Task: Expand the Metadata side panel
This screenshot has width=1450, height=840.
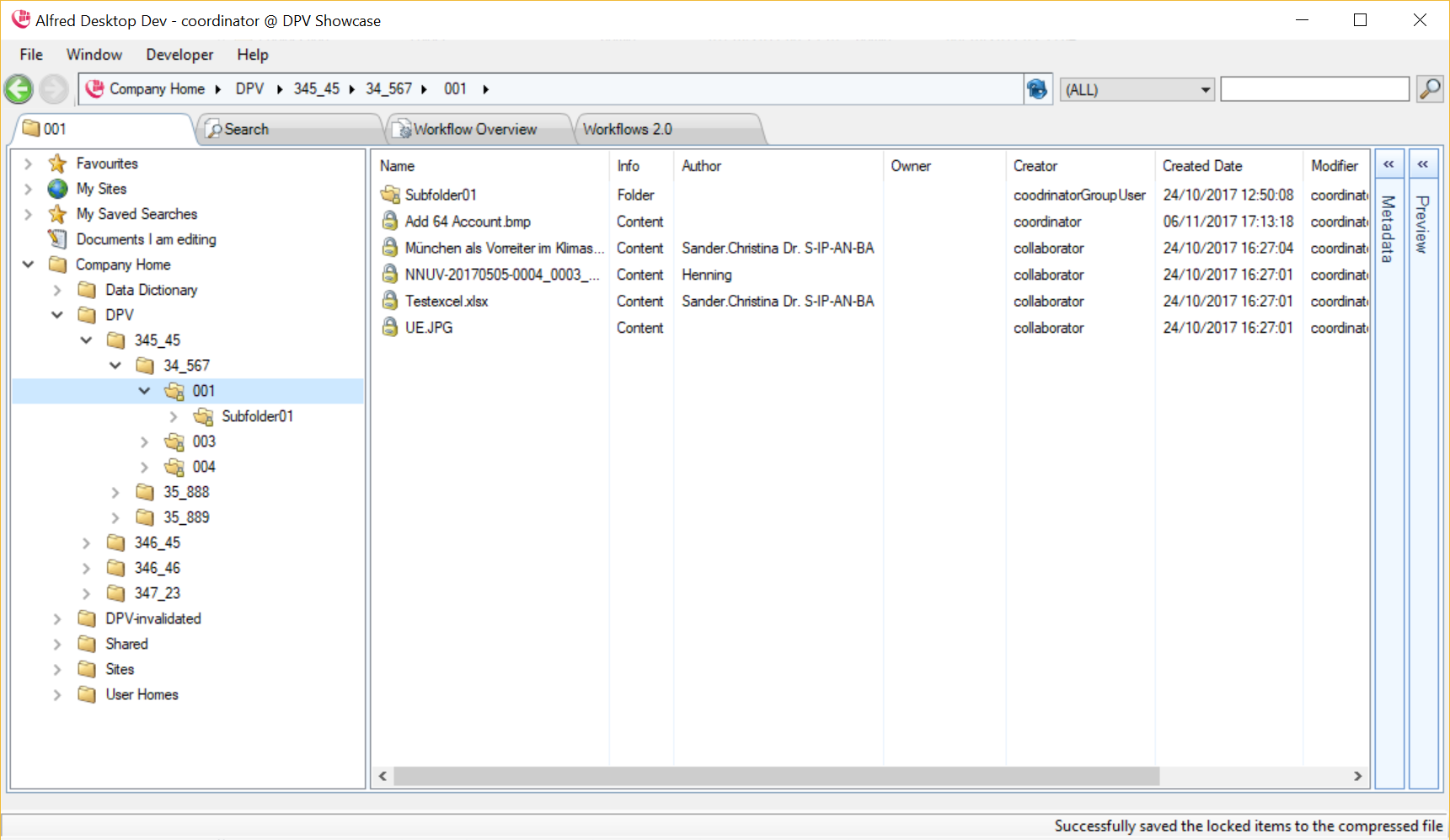Action: 1388,164
